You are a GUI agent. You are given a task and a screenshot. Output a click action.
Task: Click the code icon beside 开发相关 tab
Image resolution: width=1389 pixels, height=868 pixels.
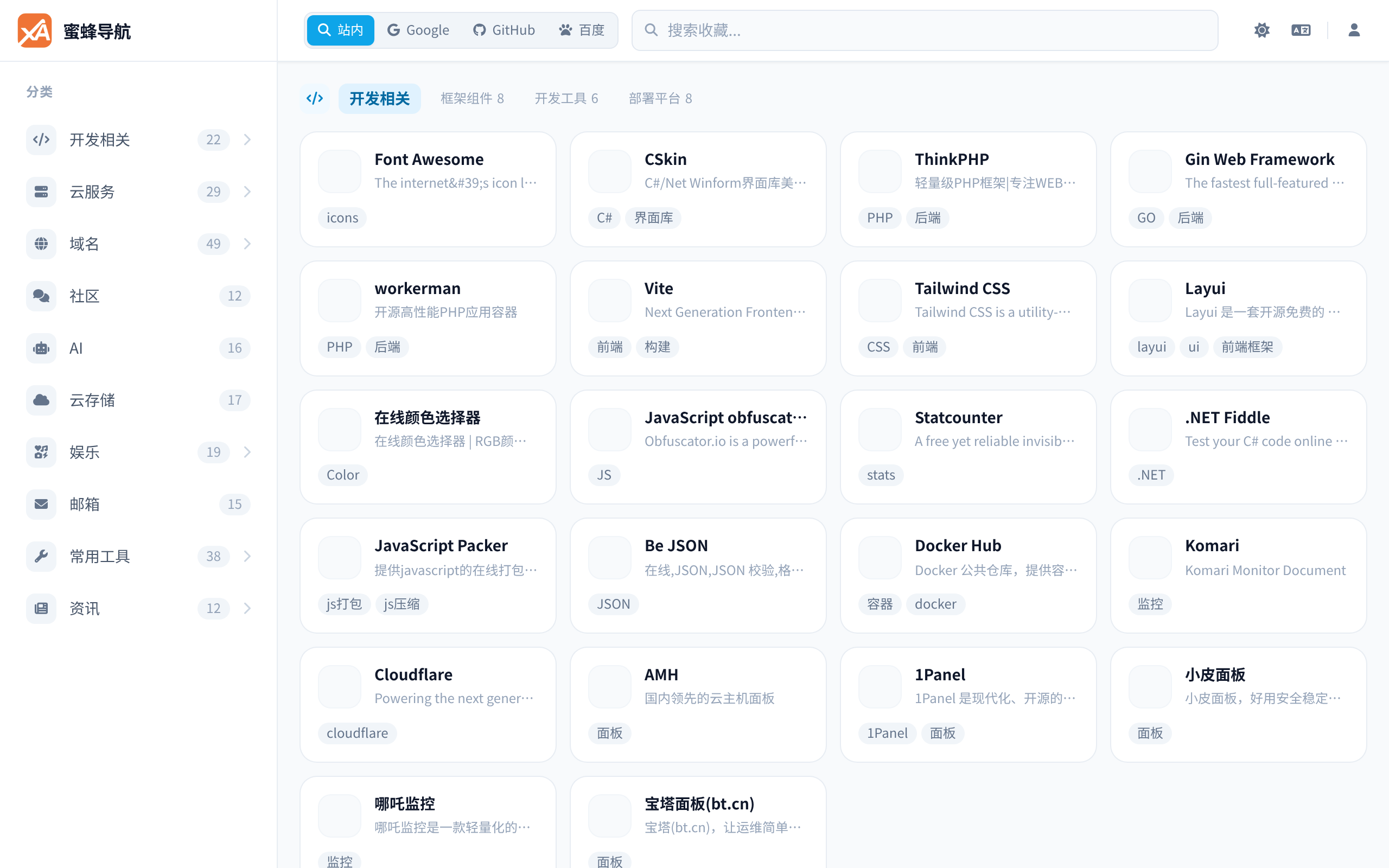(315, 98)
